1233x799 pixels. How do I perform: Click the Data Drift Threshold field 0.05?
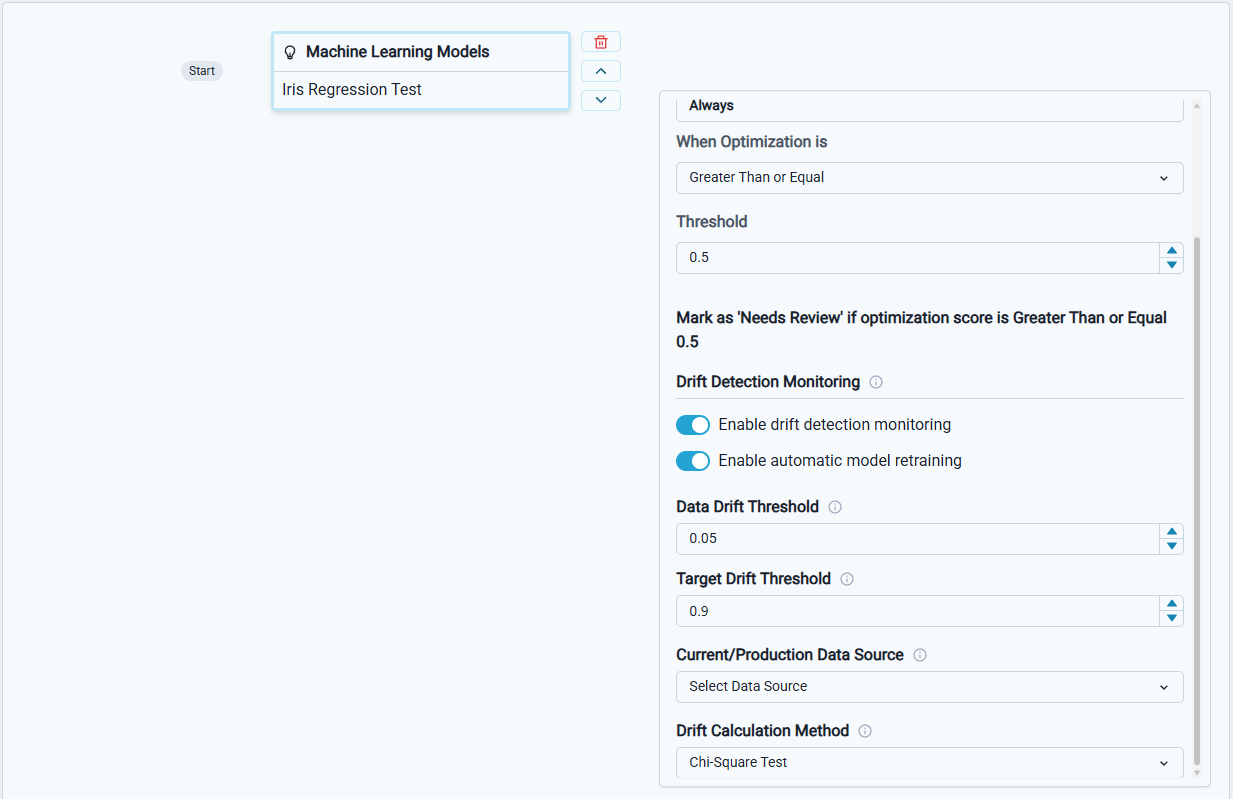pos(918,539)
